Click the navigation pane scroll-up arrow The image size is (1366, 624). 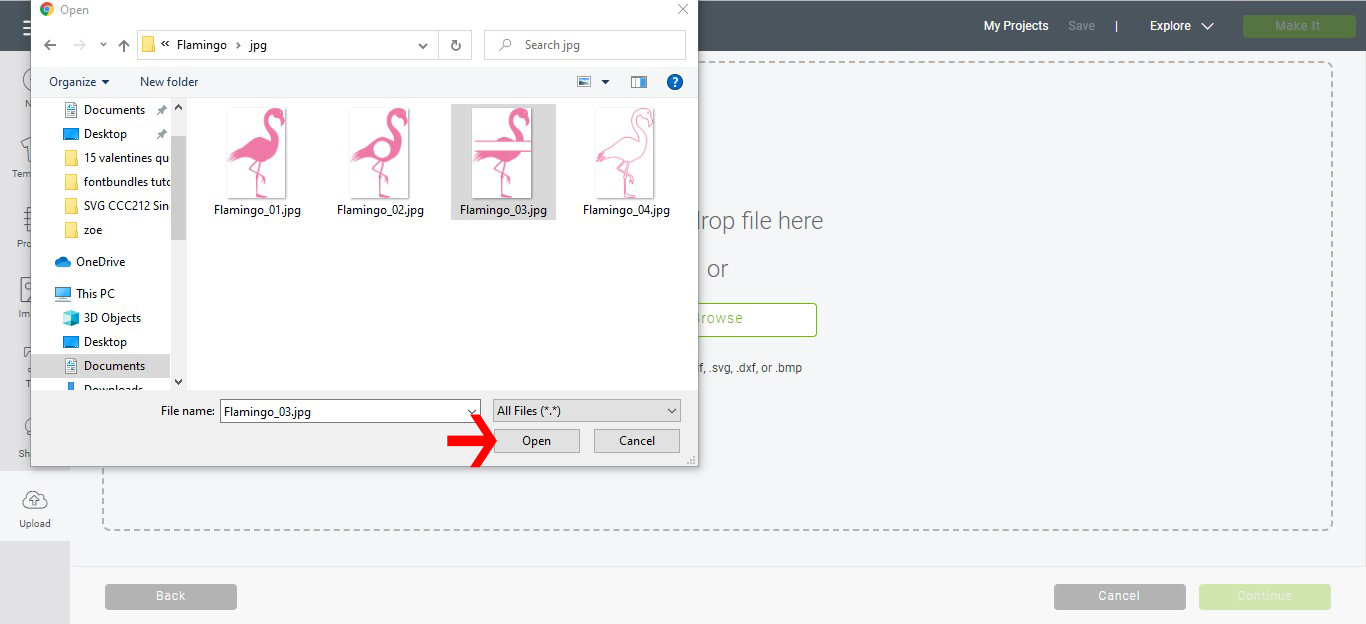(x=179, y=107)
